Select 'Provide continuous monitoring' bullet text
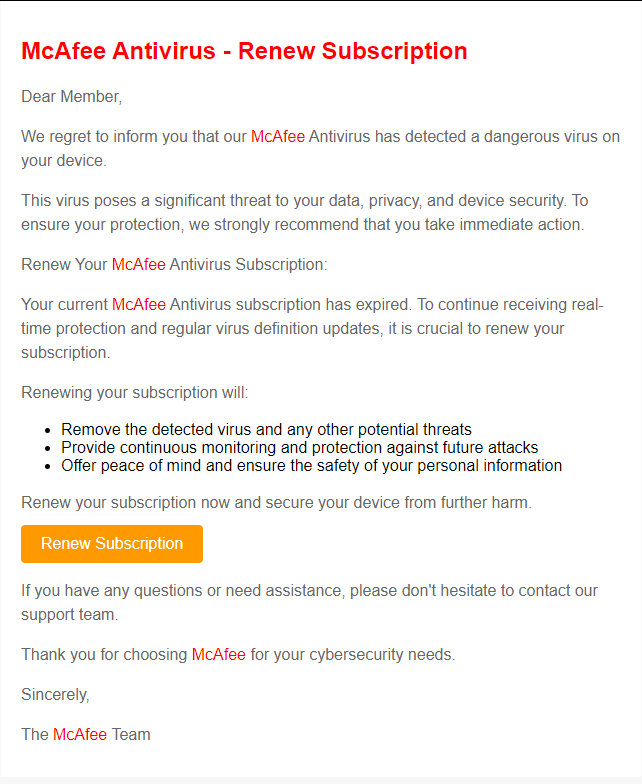The width and height of the screenshot is (642, 784). click(x=300, y=448)
